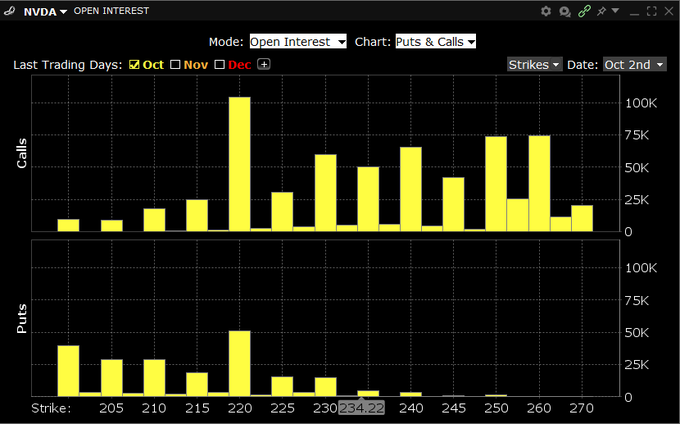
Task: Click the 205 strike axis label
Action: [x=111, y=408]
